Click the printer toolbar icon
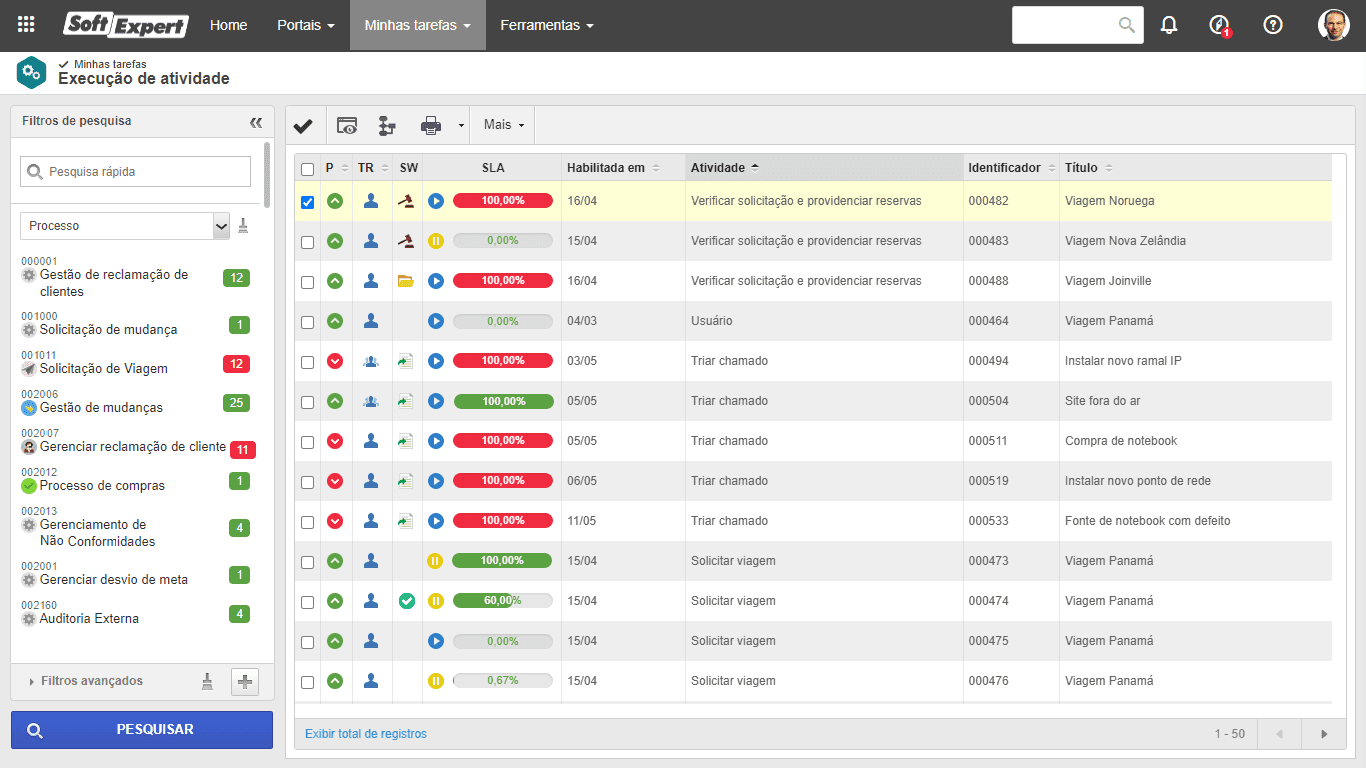The image size is (1366, 768). [x=431, y=126]
